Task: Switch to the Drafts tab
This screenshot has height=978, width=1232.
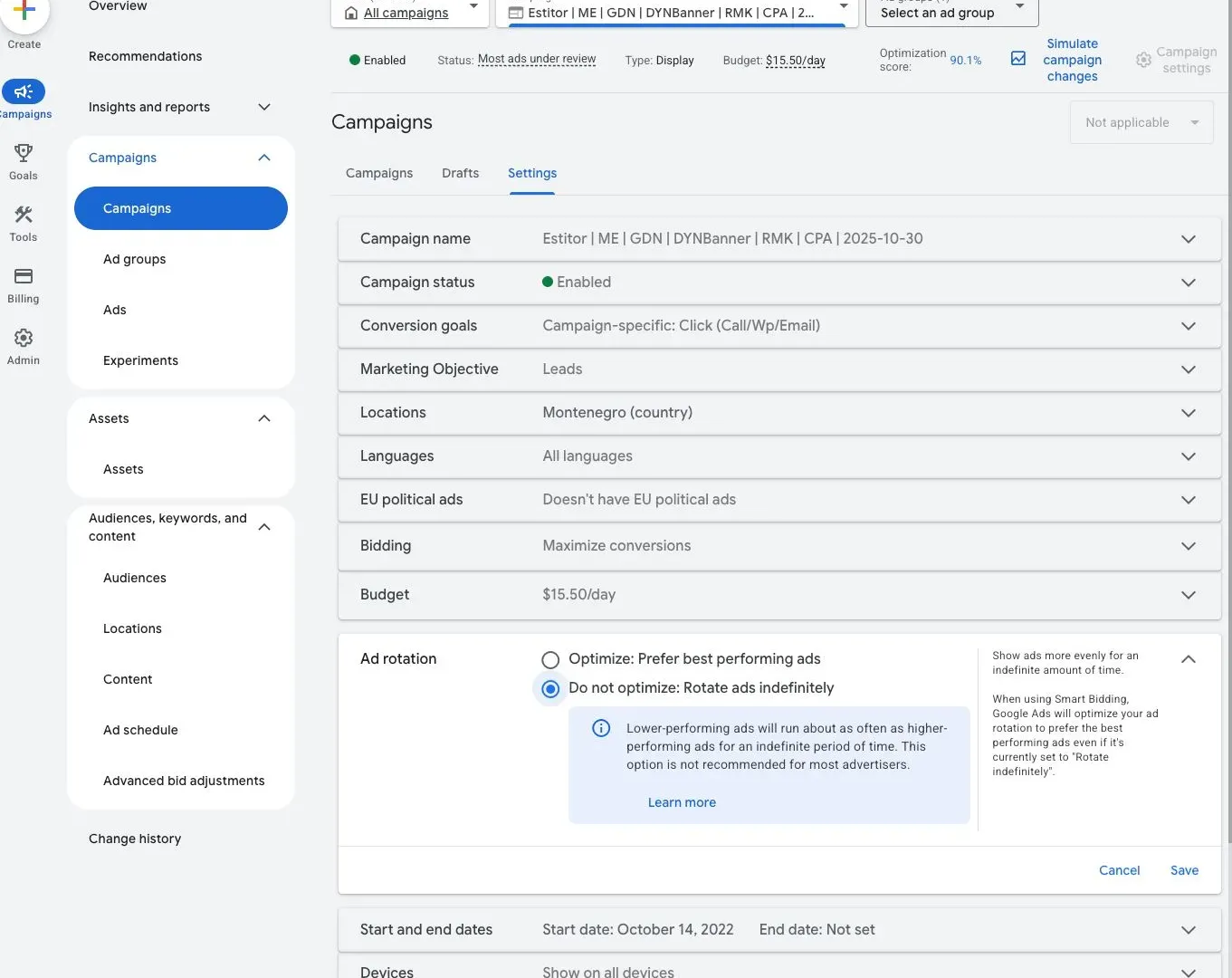Action: pos(460,173)
